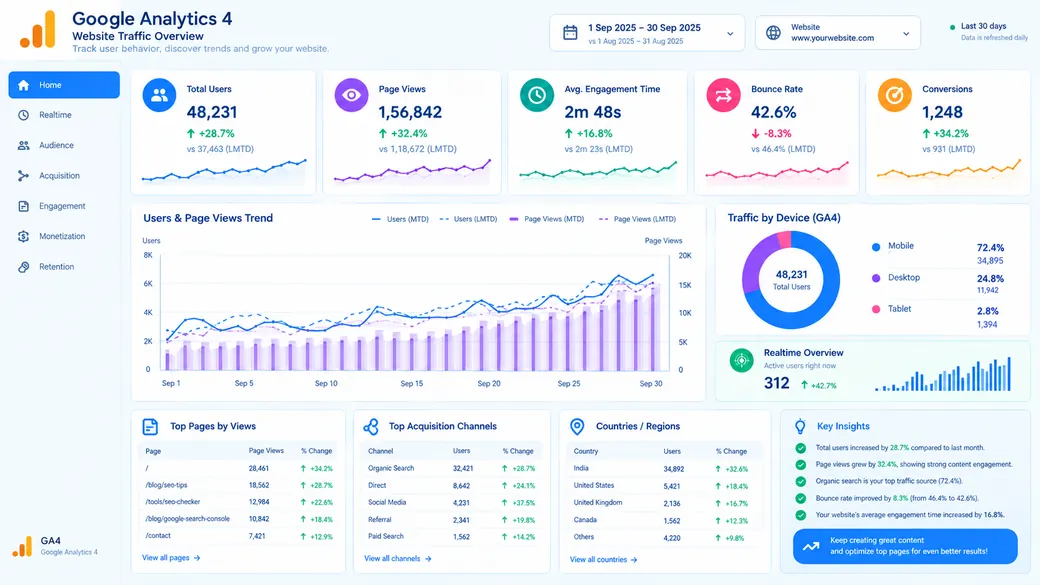
Task: Go to Home in the sidebar
Action: pos(64,85)
